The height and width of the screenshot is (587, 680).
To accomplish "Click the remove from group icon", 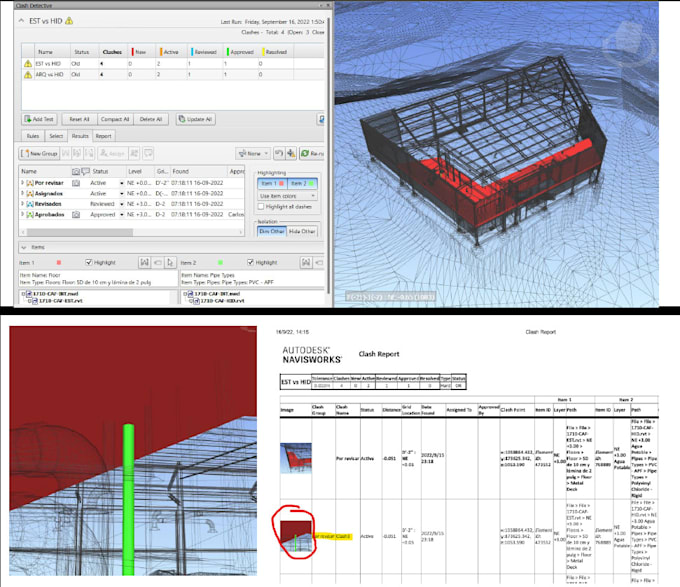I will tap(77, 153).
